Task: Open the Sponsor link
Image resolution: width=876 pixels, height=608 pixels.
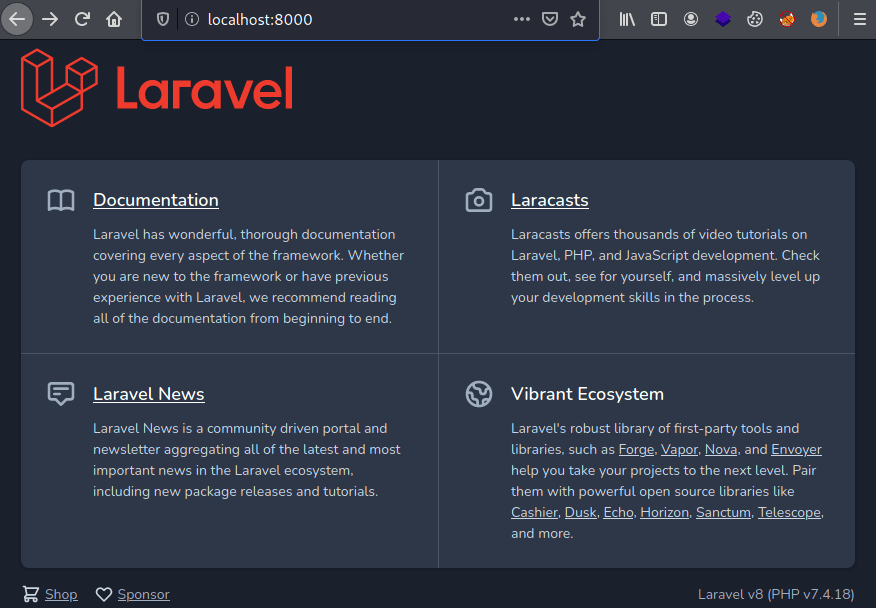Action: [x=144, y=594]
